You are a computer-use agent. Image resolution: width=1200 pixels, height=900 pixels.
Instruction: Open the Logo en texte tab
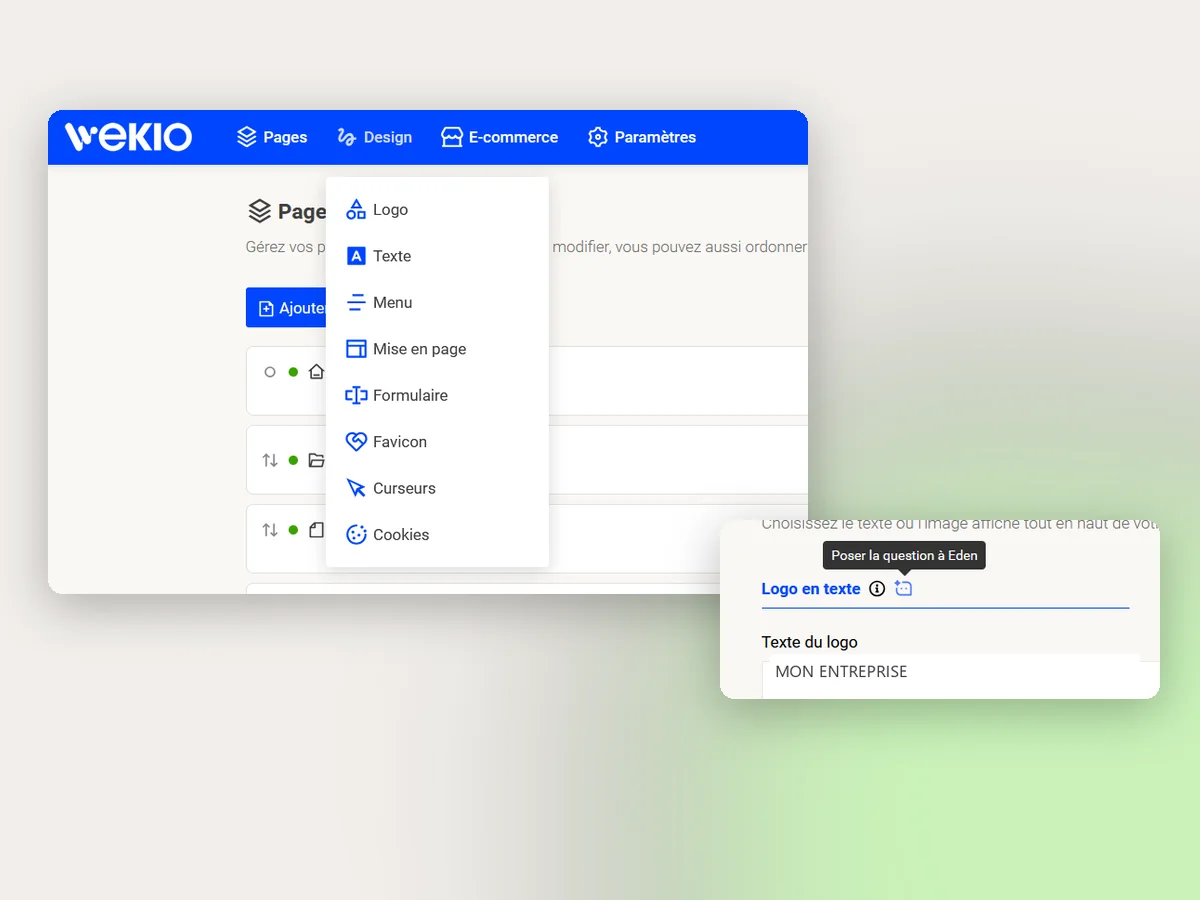pos(811,589)
